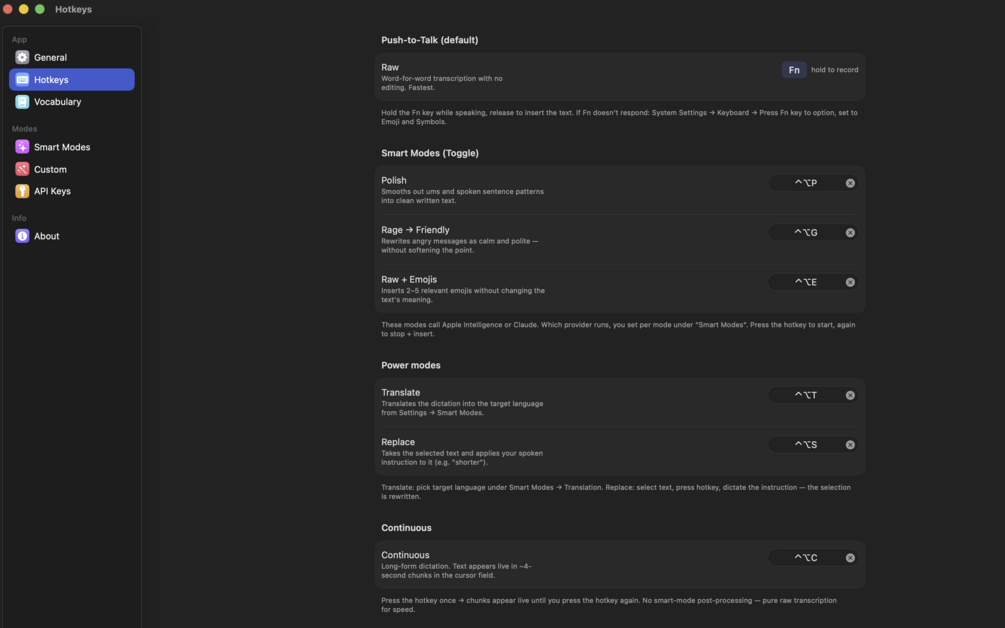This screenshot has height=628, width=1005.
Task: Clear the Polish hotkey shortcut
Action: [850, 183]
